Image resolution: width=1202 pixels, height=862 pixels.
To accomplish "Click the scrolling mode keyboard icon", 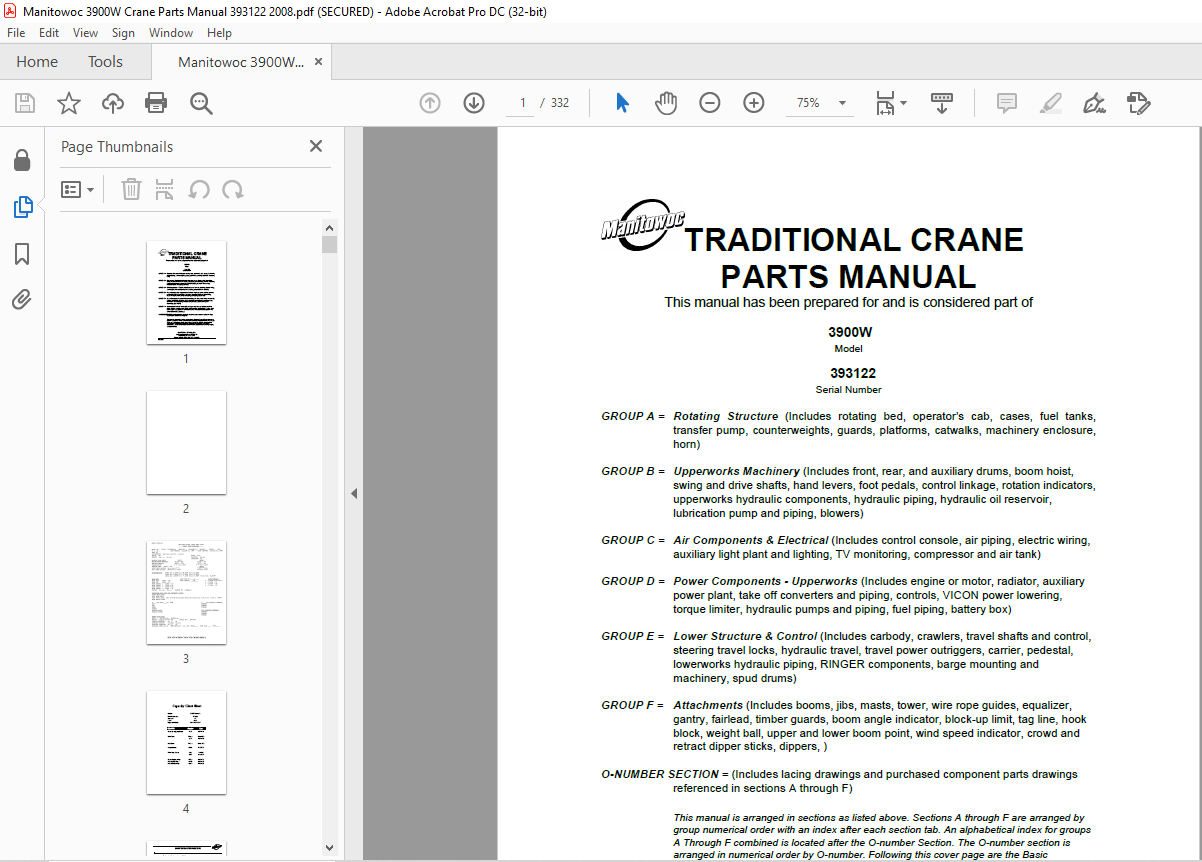I will pyautogui.click(x=941, y=103).
